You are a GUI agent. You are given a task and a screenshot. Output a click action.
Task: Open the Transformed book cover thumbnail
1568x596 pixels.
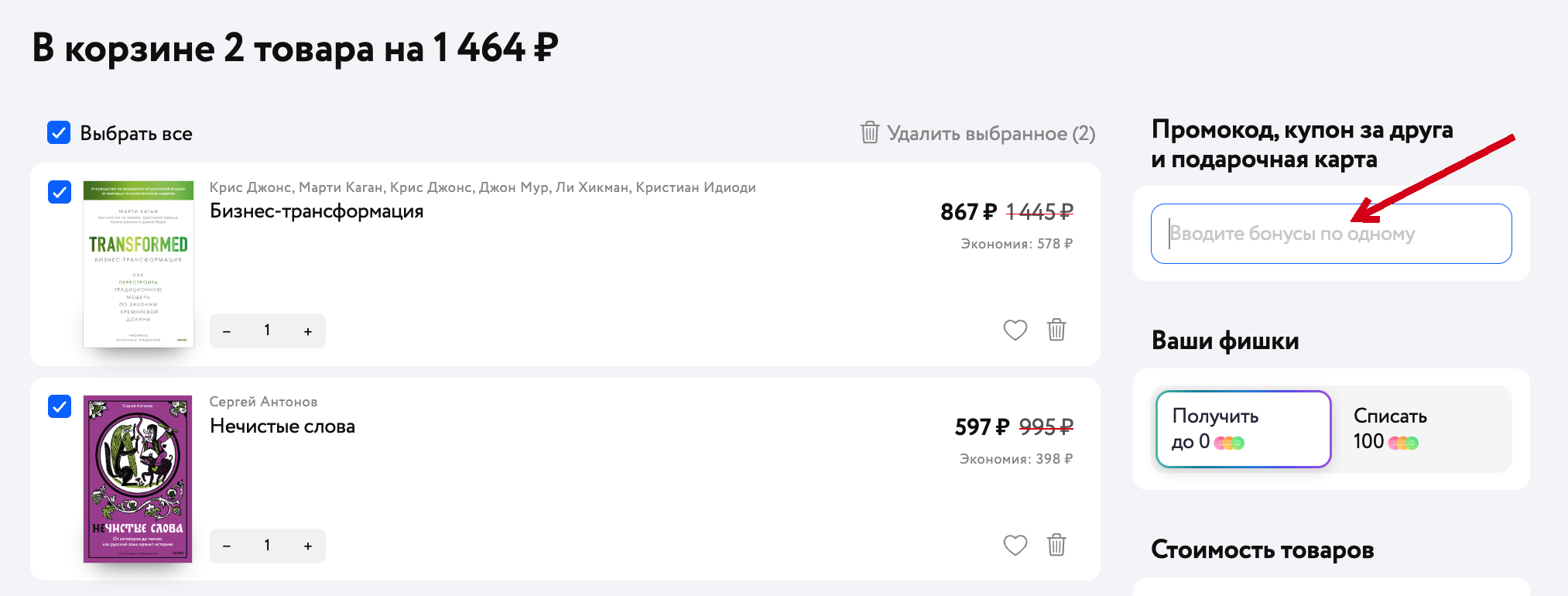139,264
